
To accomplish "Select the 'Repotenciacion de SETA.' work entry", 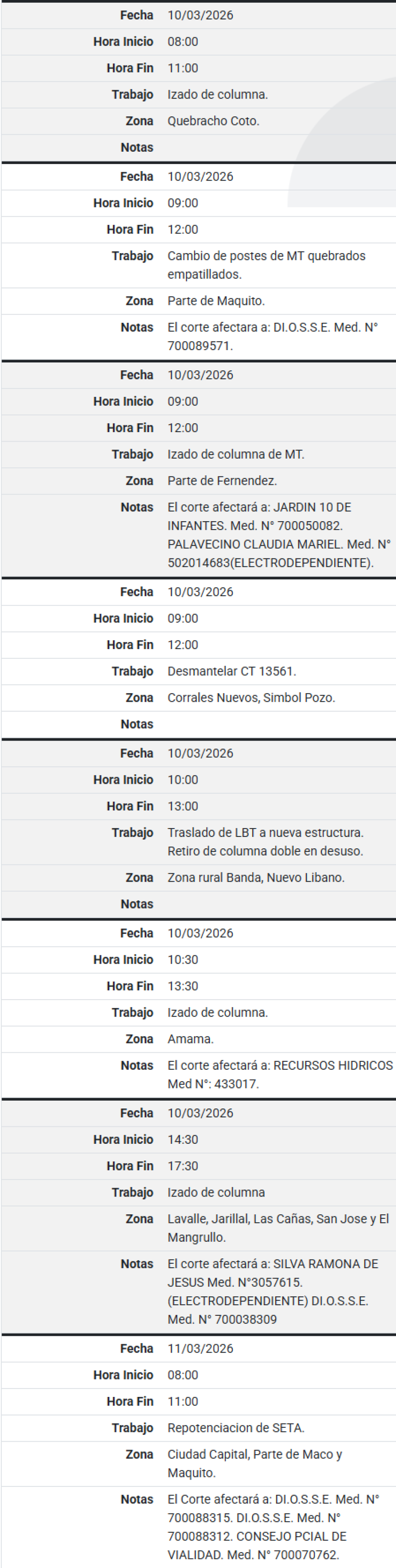I will click(x=236, y=1427).
